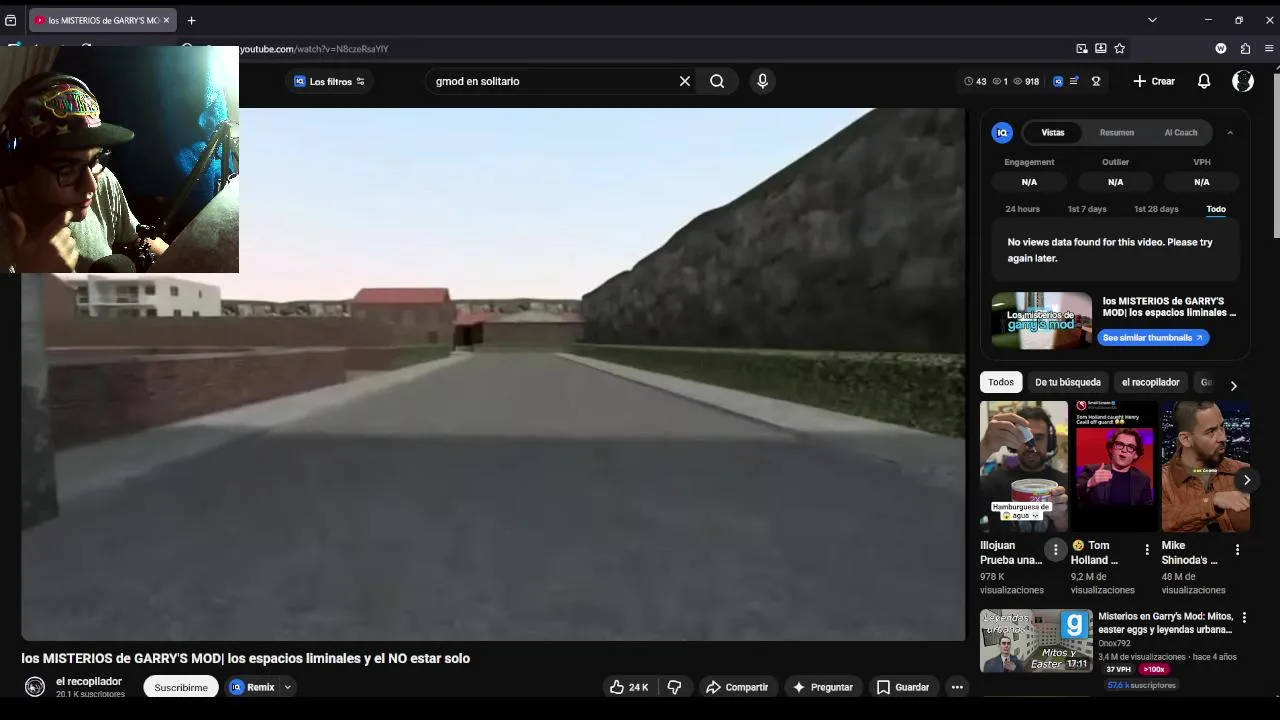Dislike the video

tap(674, 687)
